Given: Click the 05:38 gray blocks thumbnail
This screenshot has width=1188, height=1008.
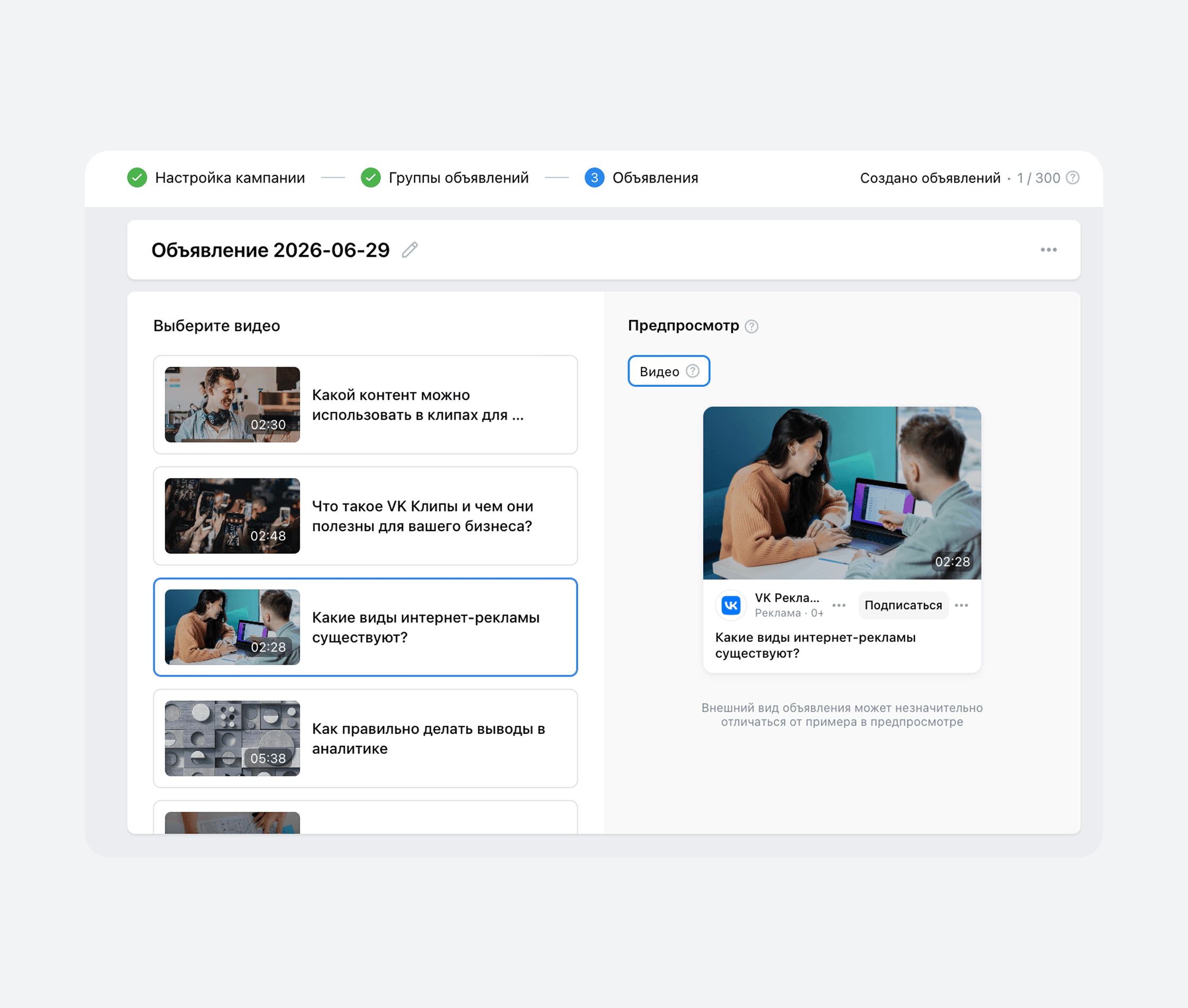Looking at the screenshot, I should click(232, 738).
